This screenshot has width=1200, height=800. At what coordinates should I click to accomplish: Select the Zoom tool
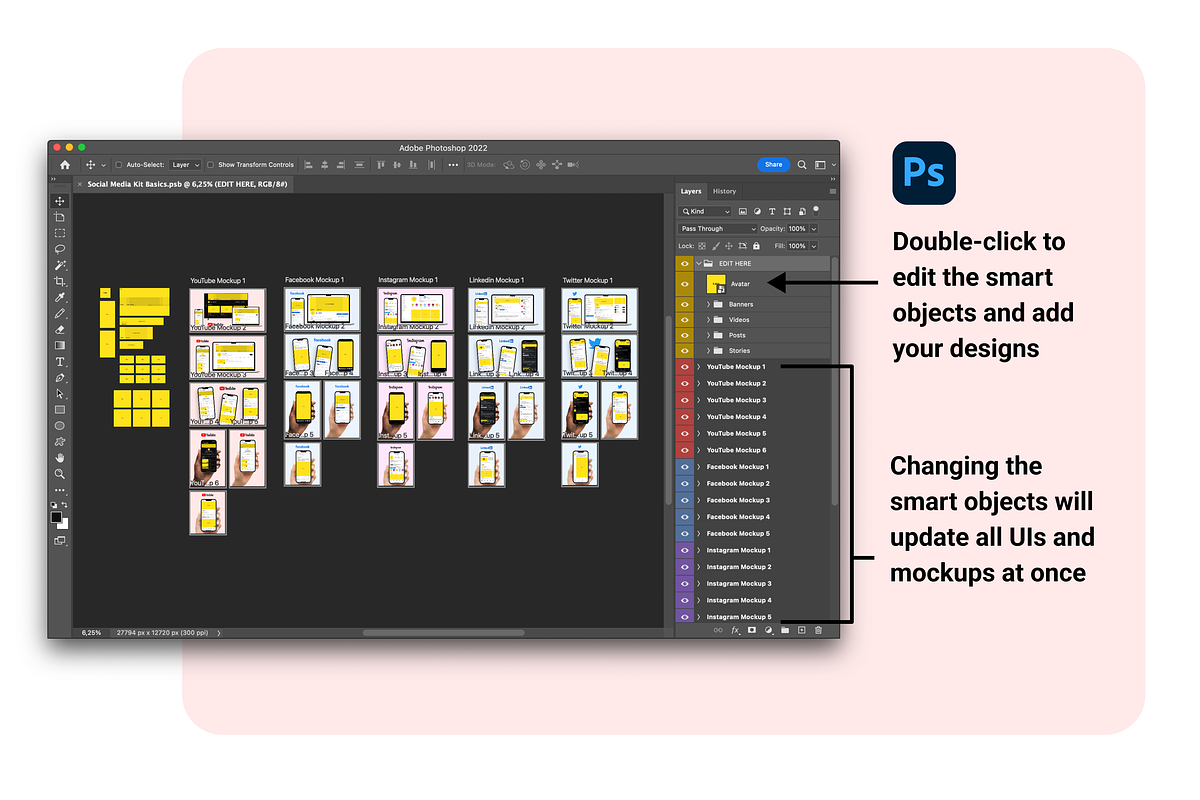60,474
